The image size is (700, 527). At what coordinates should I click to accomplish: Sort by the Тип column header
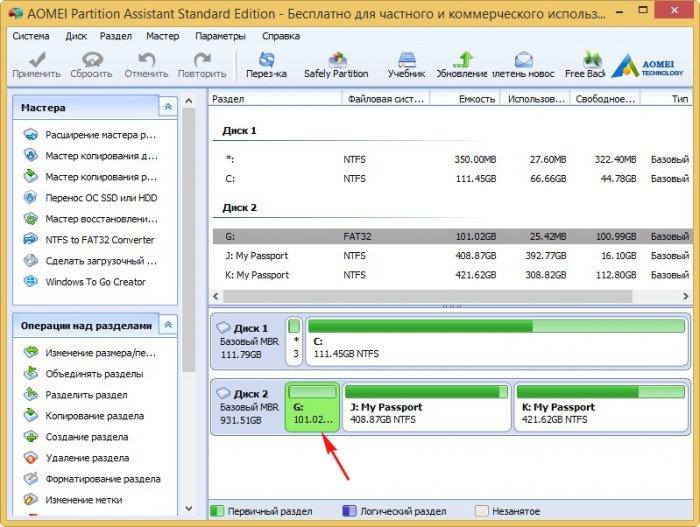666,99
